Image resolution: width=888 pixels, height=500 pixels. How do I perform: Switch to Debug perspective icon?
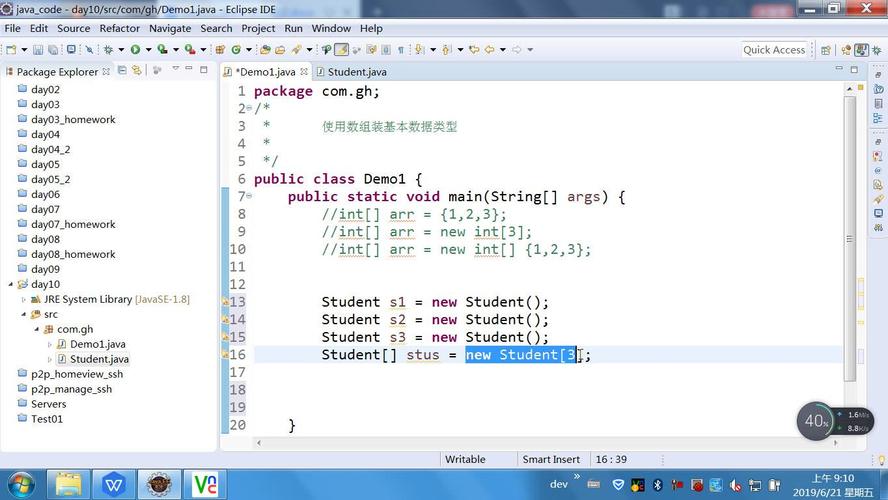point(877,50)
